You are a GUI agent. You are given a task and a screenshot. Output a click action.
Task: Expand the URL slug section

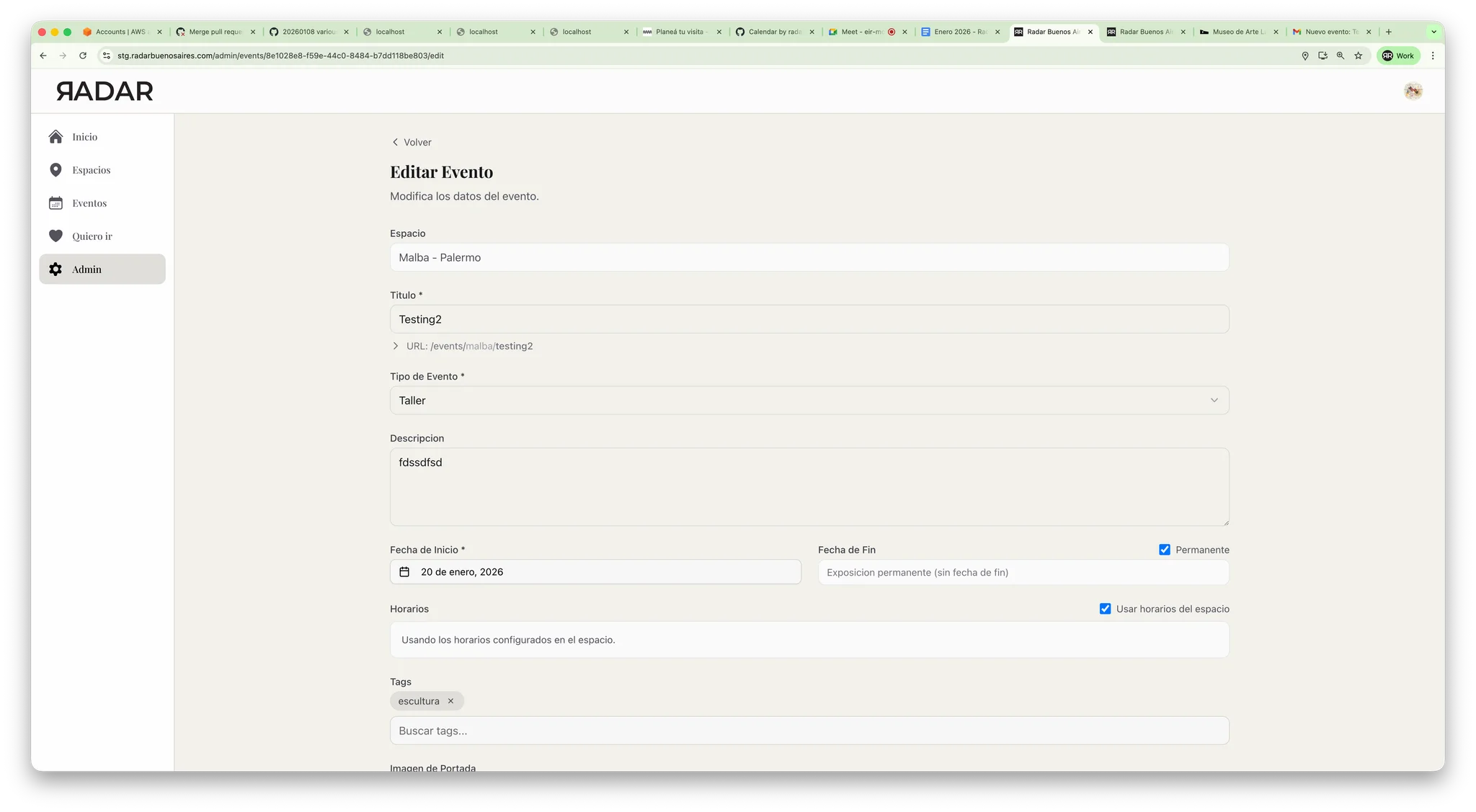(396, 346)
